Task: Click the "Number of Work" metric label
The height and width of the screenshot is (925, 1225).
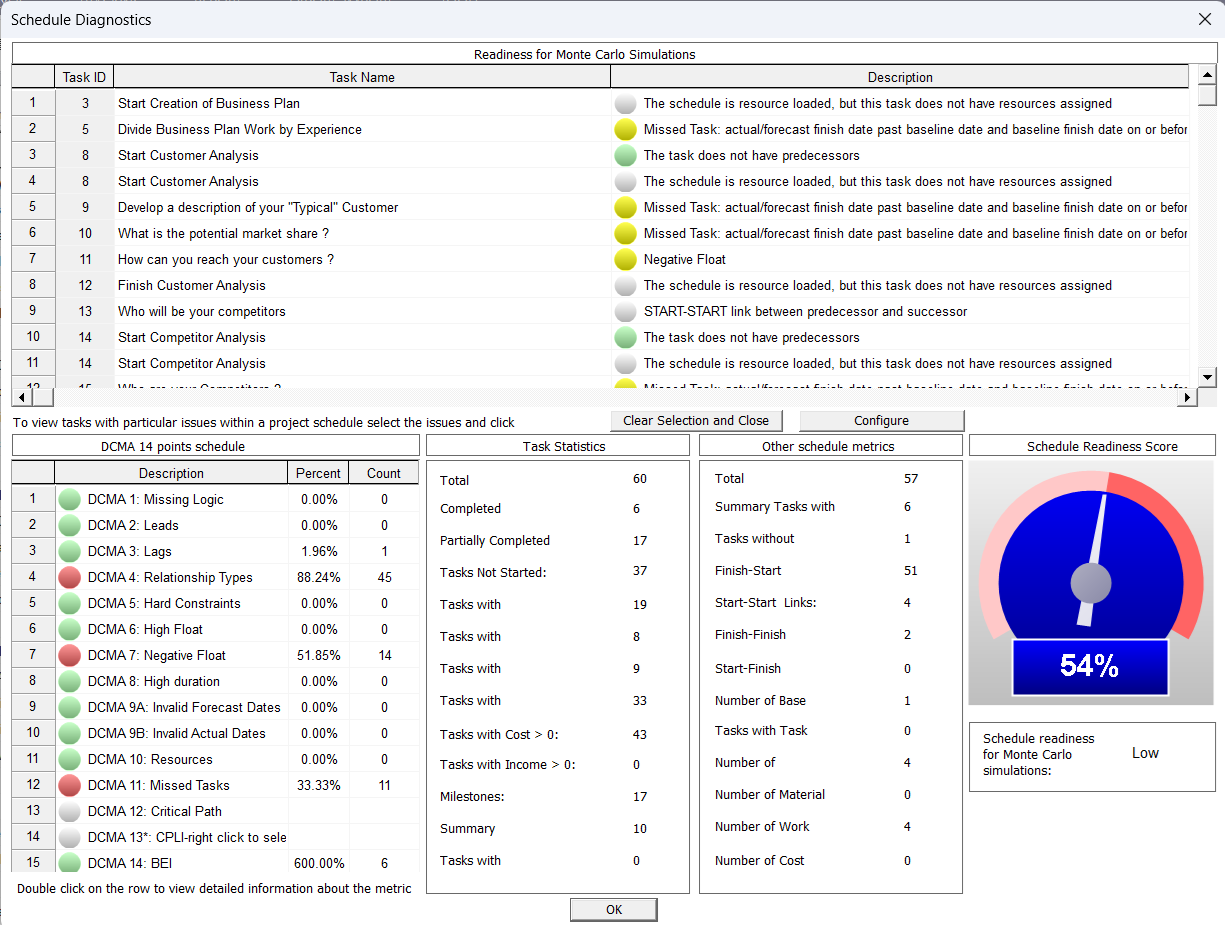Action: pyautogui.click(x=762, y=826)
